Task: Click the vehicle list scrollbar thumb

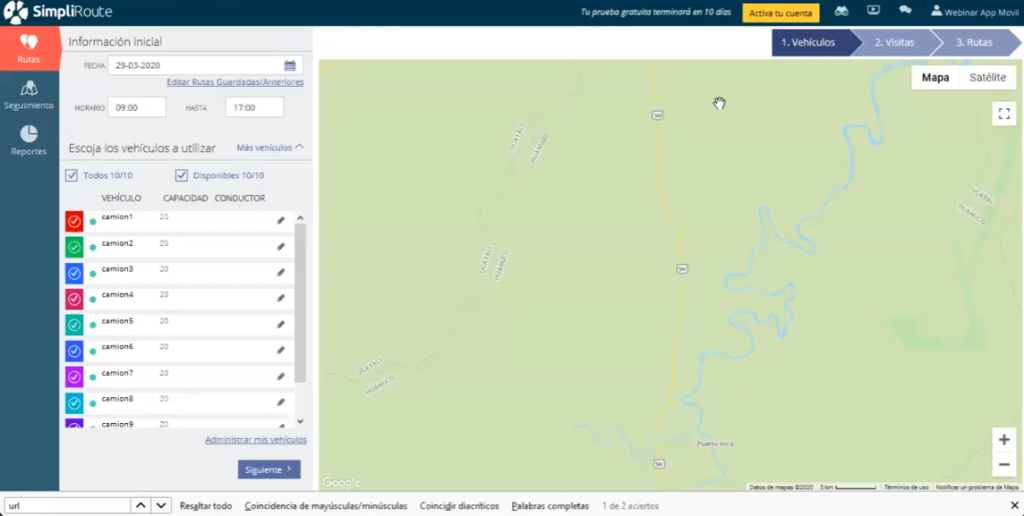Action: click(x=300, y=302)
